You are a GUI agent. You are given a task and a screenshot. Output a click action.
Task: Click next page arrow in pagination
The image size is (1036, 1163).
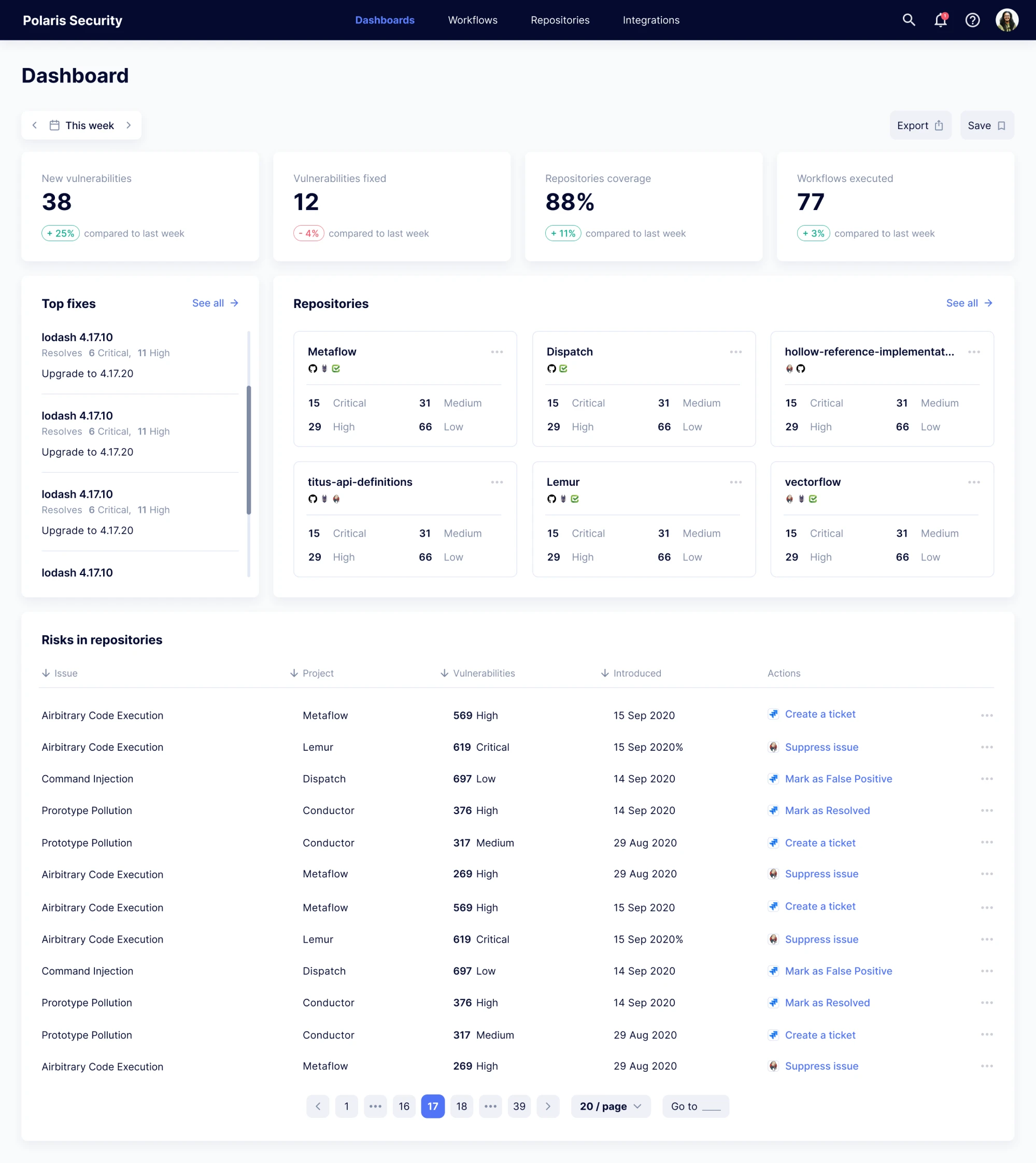548,1106
